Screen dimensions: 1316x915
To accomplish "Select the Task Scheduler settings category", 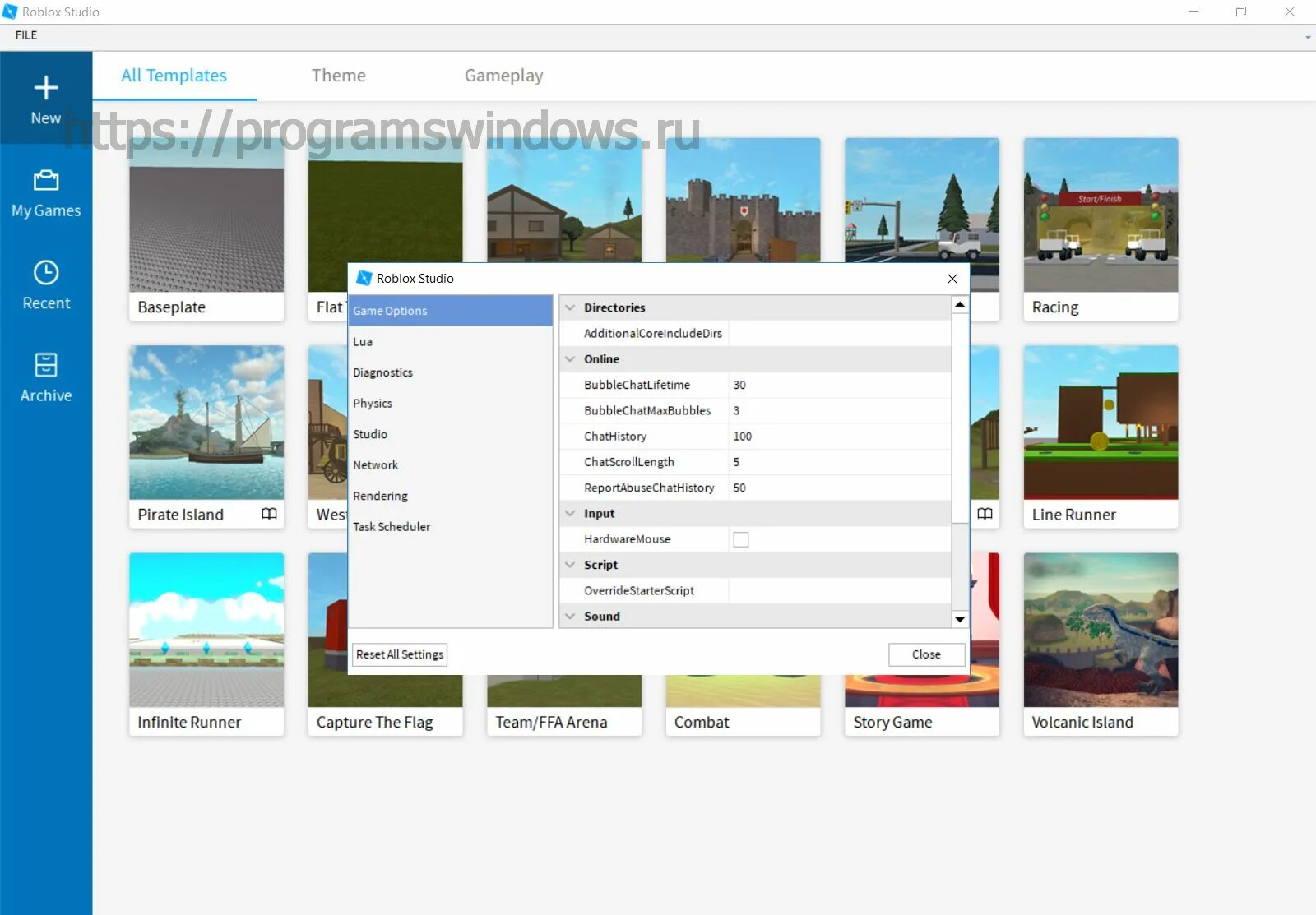I will tap(451, 527).
